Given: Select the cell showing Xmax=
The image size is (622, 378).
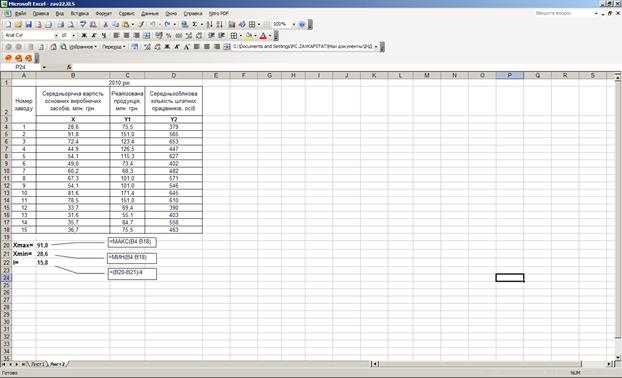Looking at the screenshot, I should point(23,246).
